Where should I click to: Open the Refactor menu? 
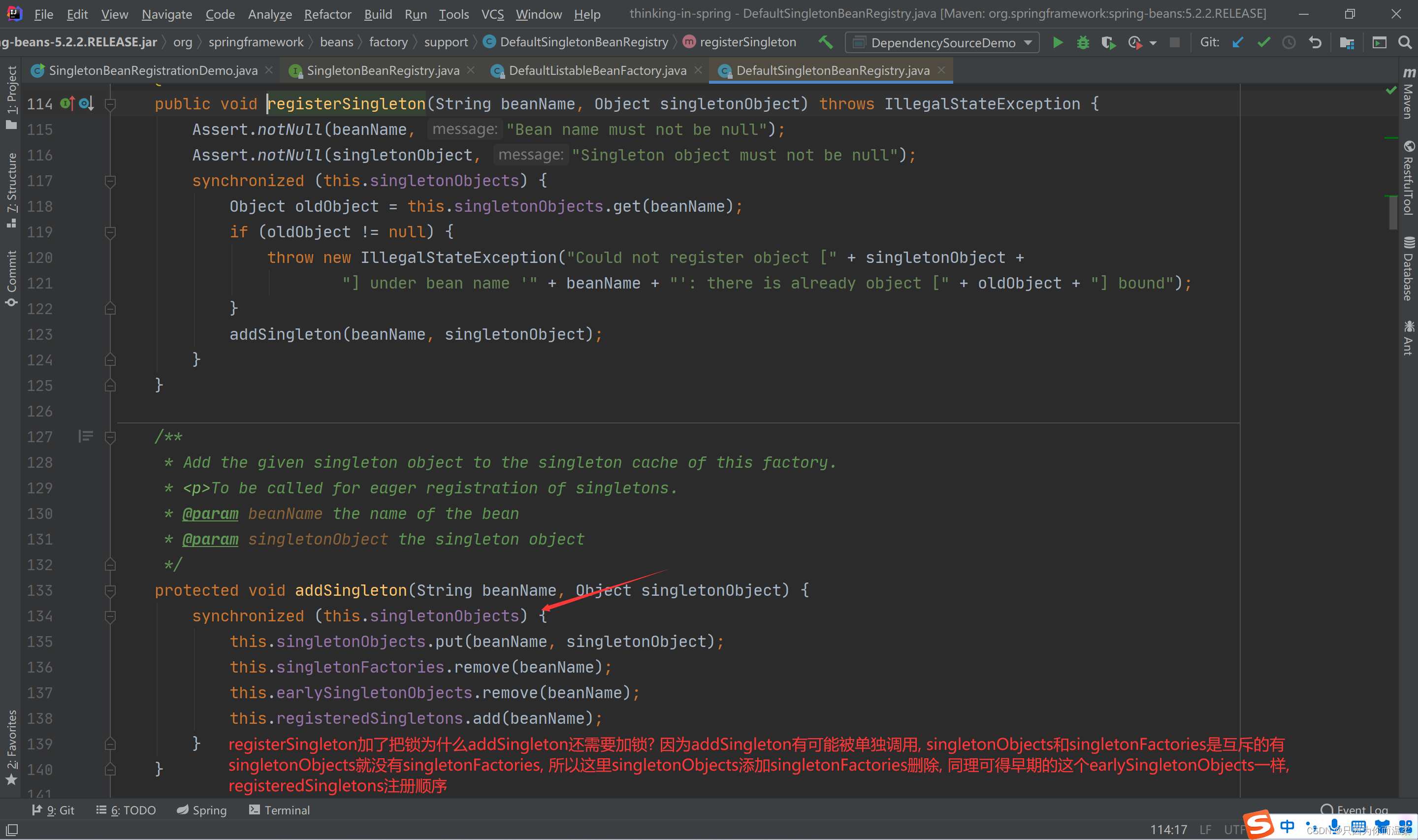[327, 14]
